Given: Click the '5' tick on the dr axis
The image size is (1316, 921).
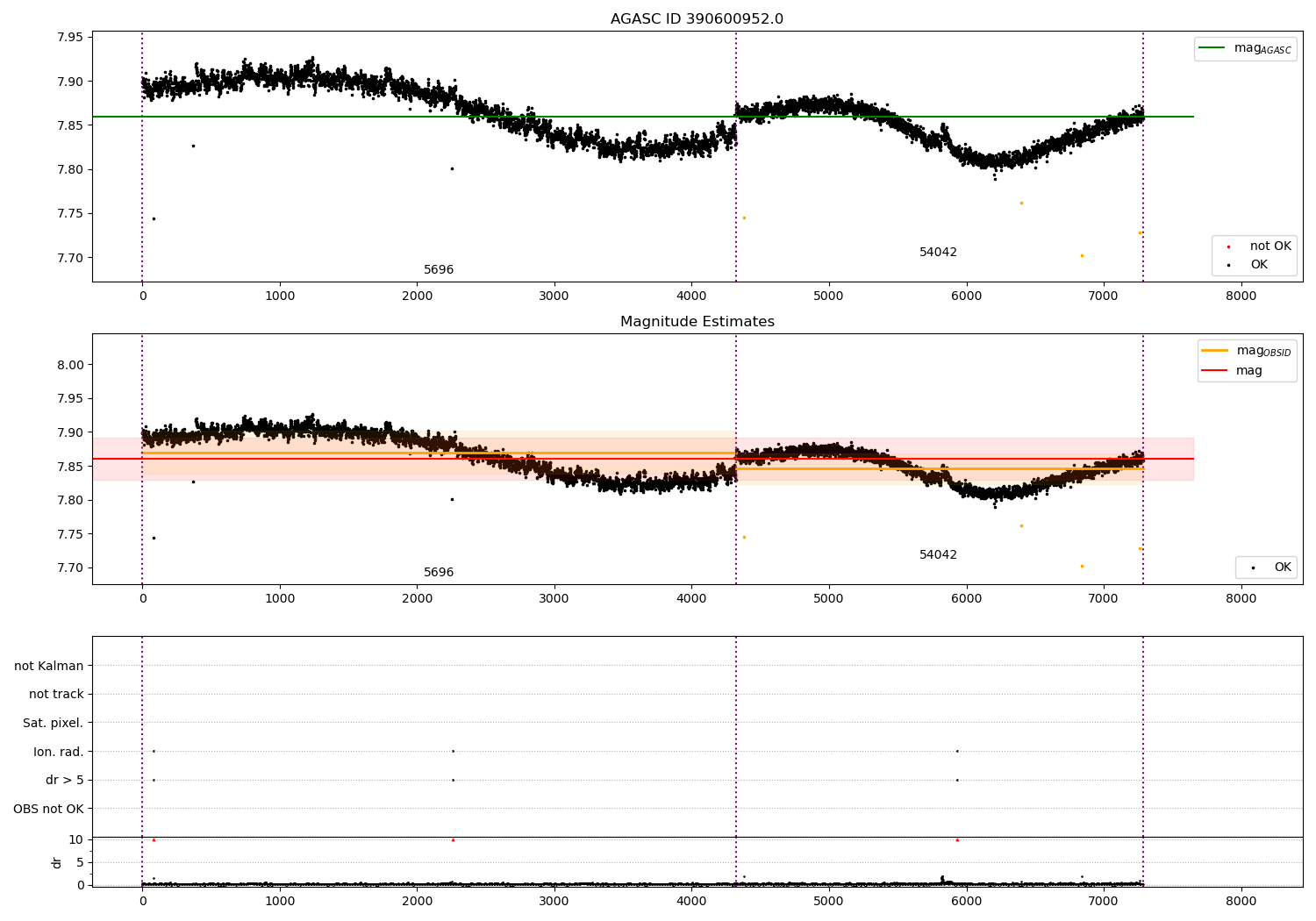Looking at the screenshot, I should click(81, 862).
